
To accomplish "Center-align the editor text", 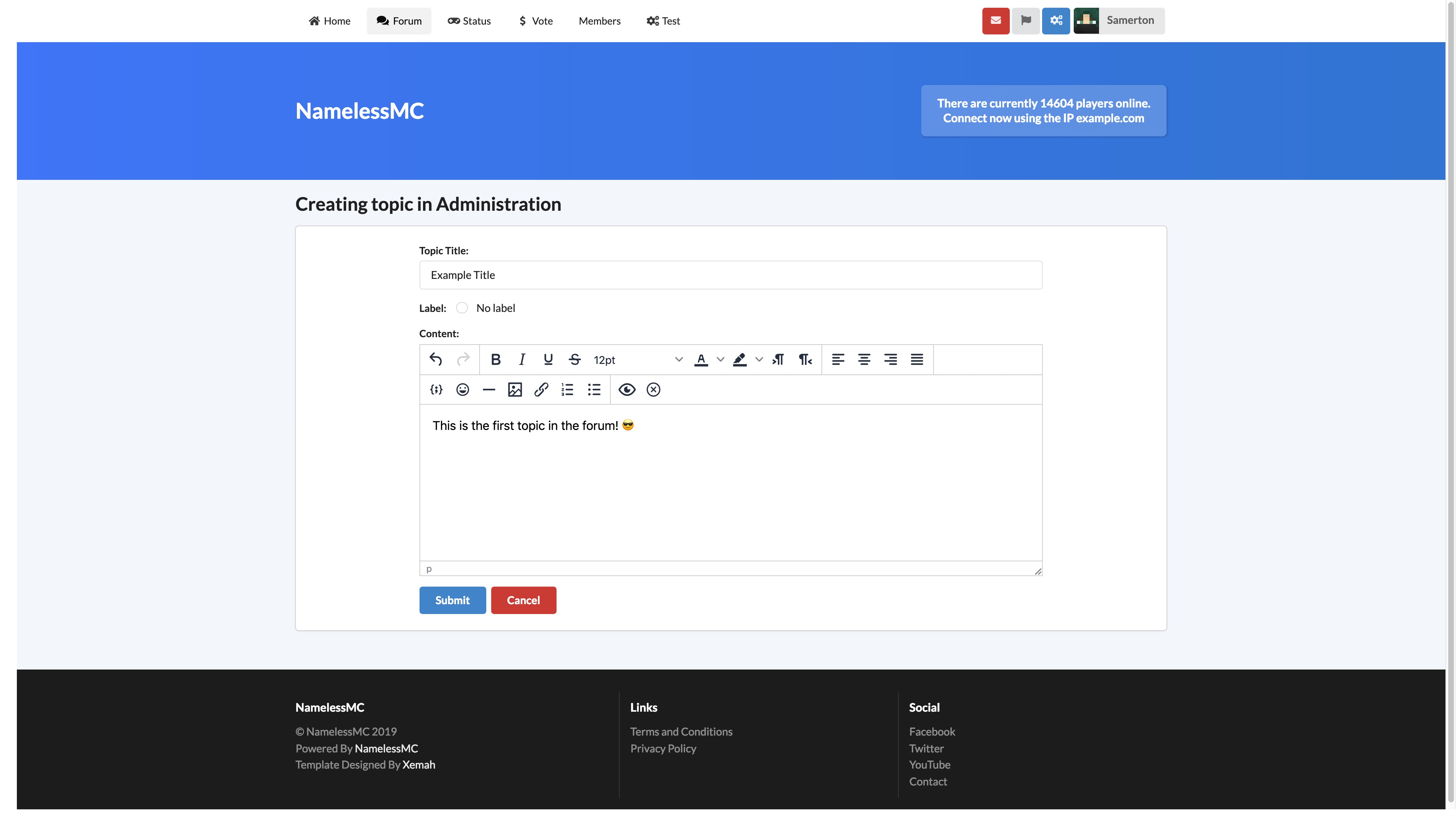I will [x=864, y=359].
